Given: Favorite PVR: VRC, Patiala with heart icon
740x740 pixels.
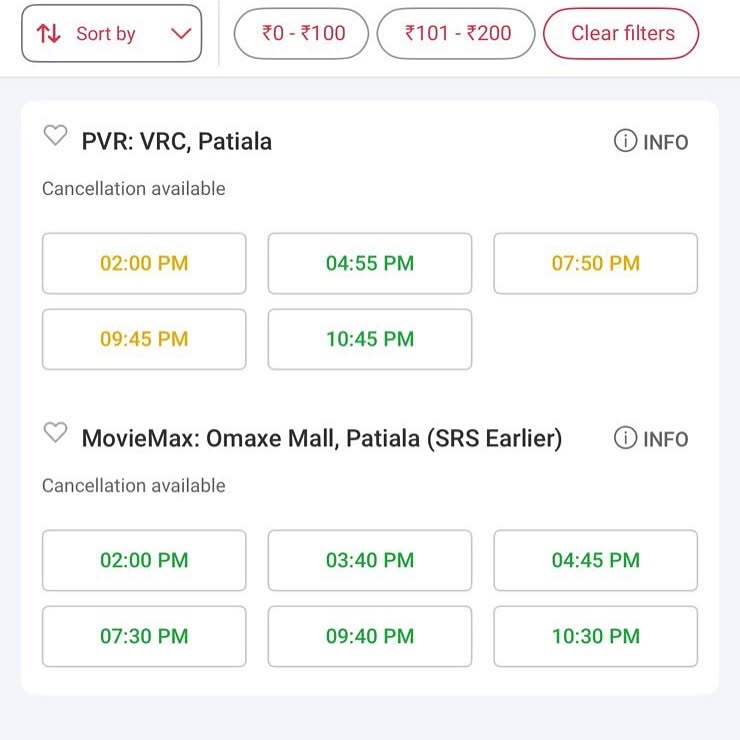Looking at the screenshot, I should (x=55, y=135).
